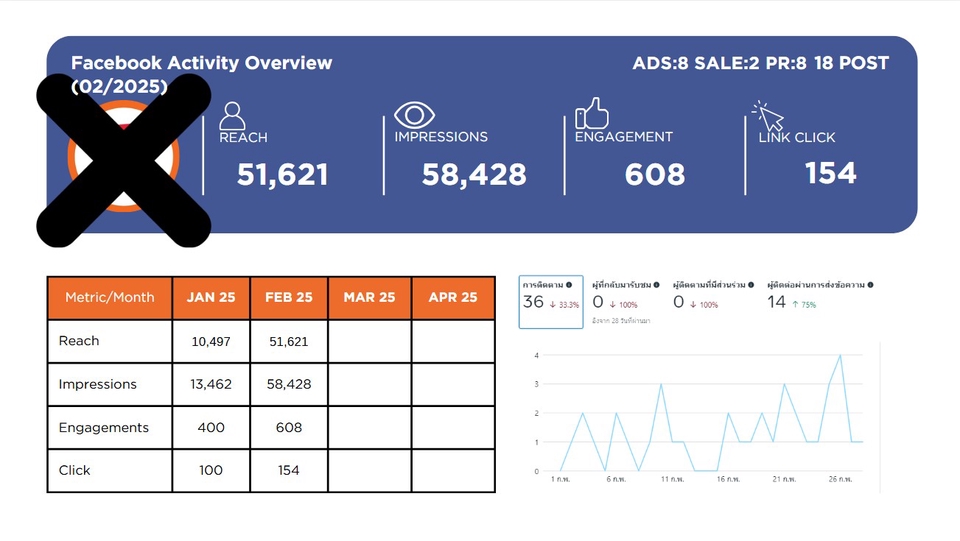The image size is (960, 541).
Task: Click the large 58,428 impressions value in the banner
Action: pyautogui.click(x=474, y=174)
